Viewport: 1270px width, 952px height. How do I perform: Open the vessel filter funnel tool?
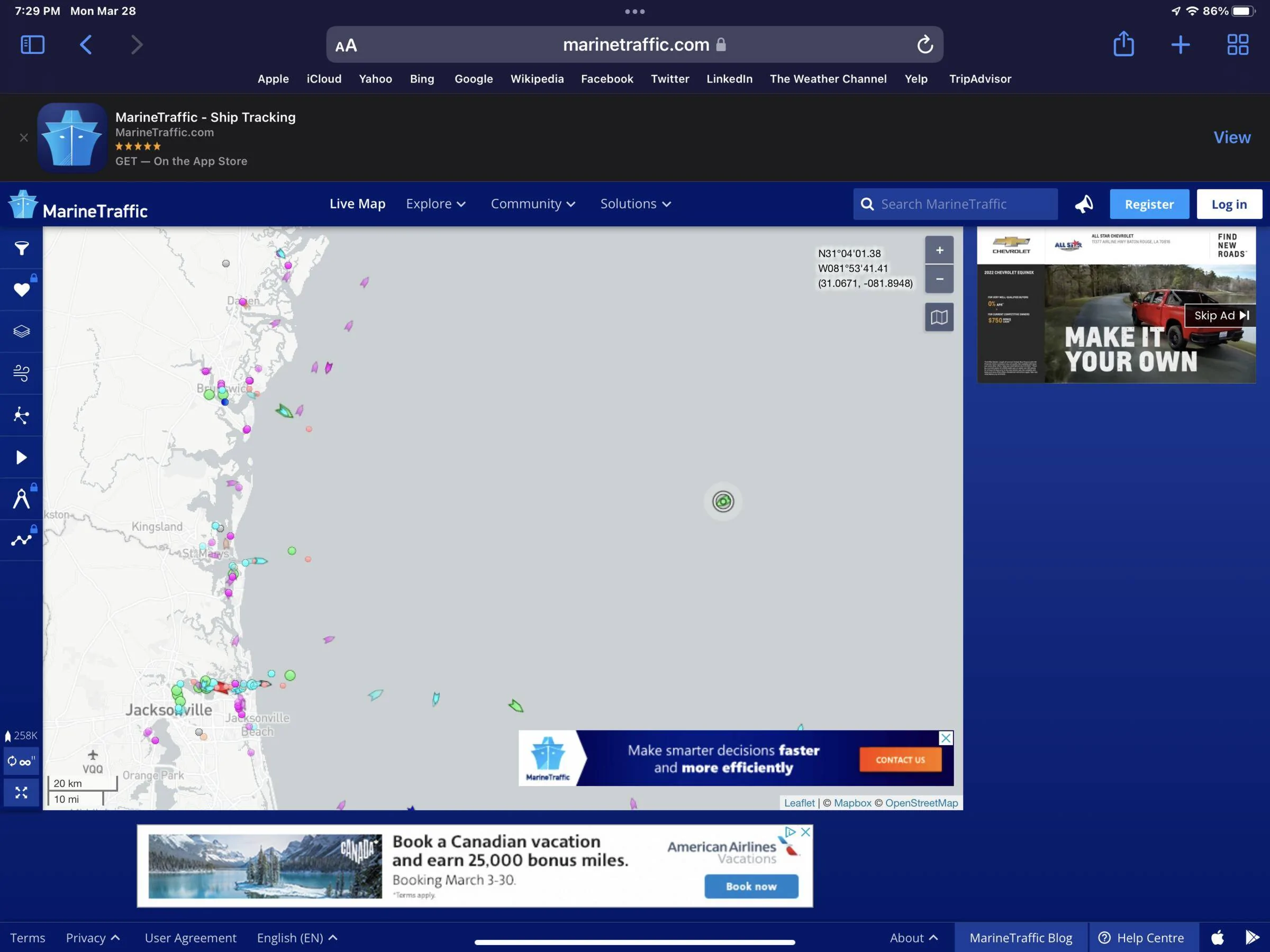21,248
